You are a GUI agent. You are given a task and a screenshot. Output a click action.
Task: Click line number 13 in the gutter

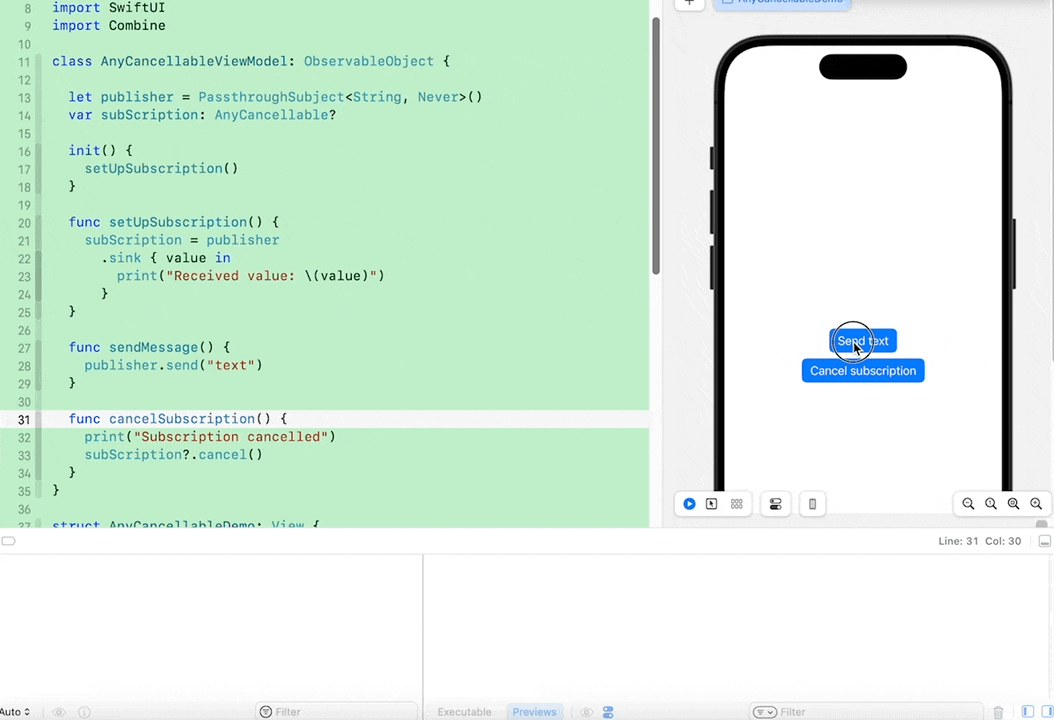click(x=24, y=97)
